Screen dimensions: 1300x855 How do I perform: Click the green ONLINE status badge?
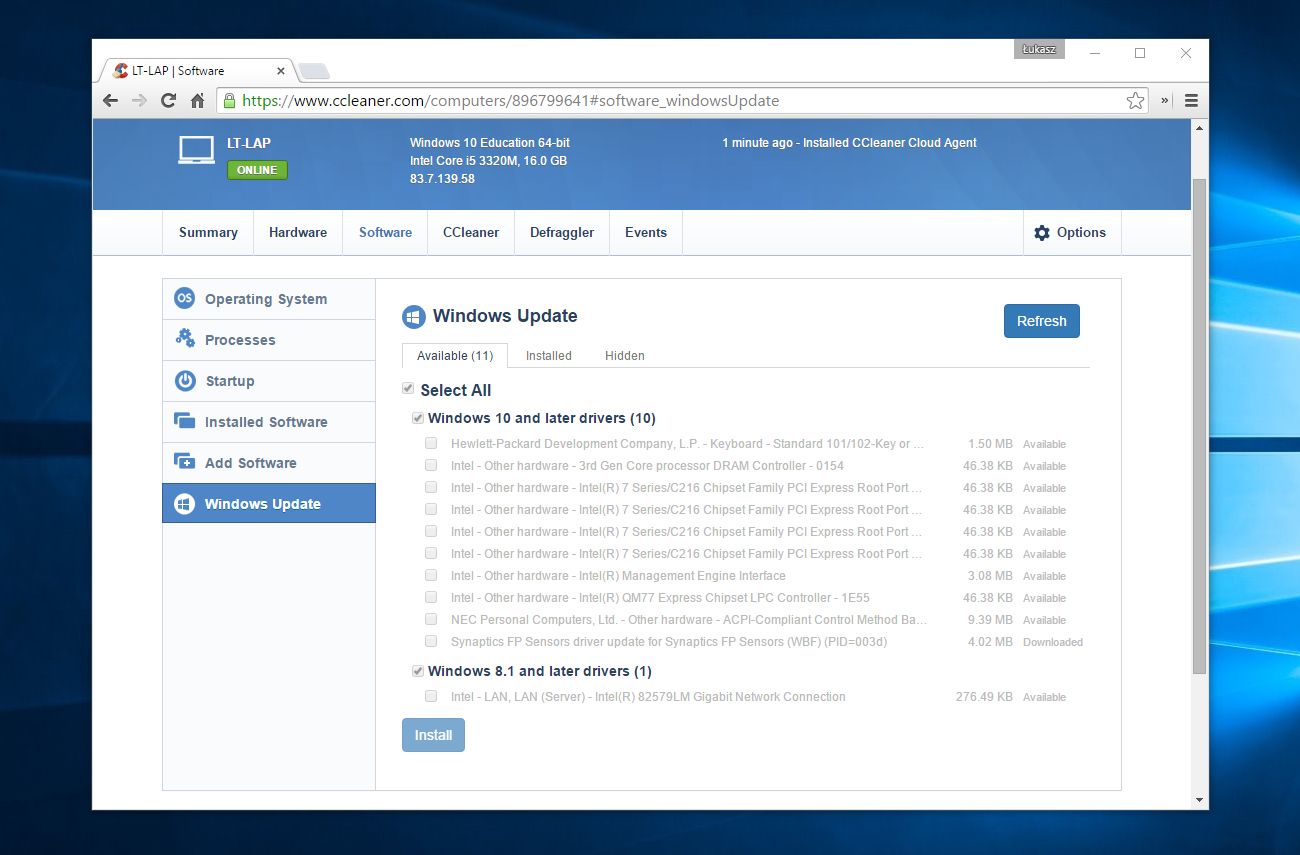(257, 170)
